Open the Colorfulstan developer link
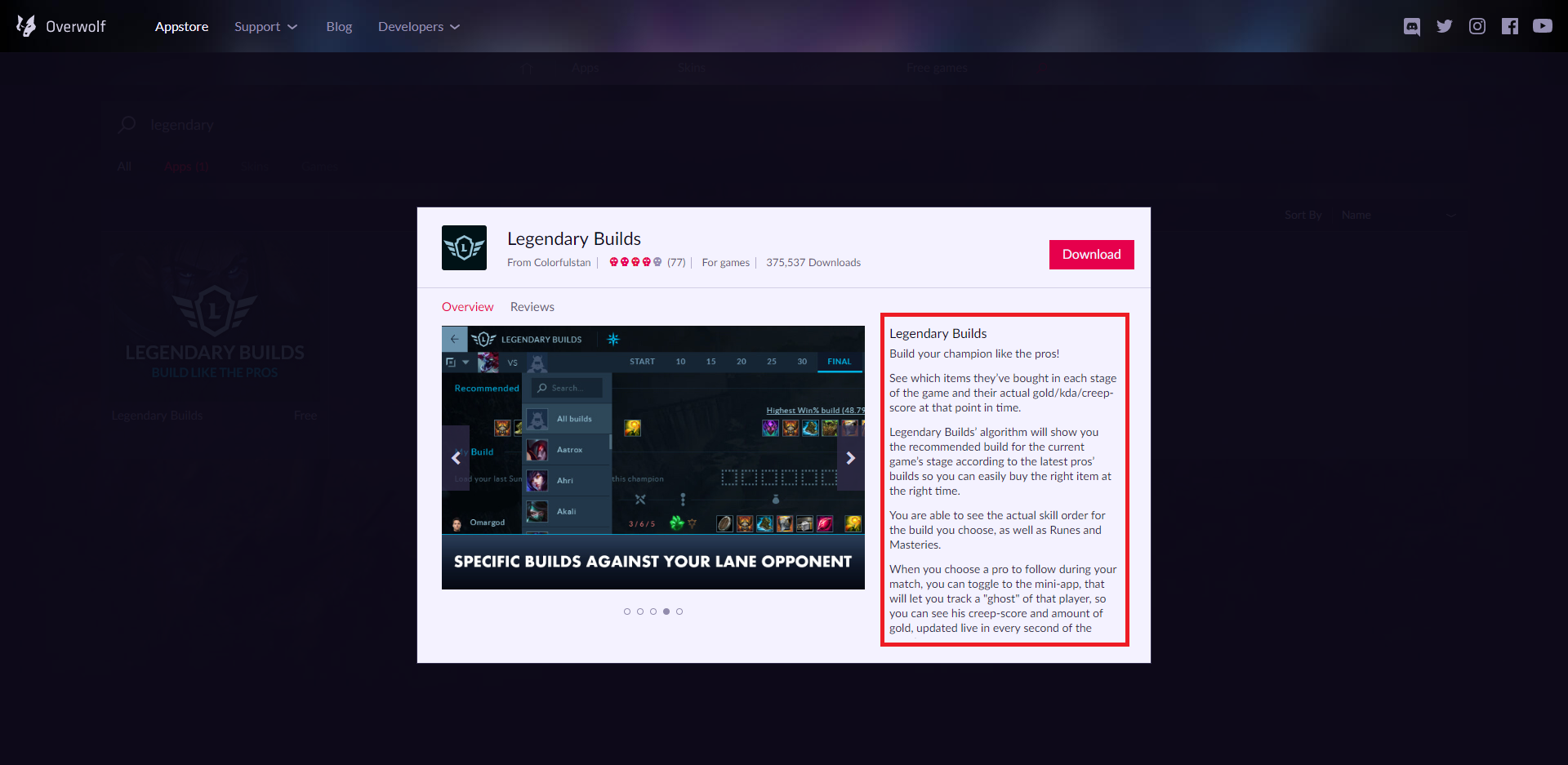 [x=562, y=262]
